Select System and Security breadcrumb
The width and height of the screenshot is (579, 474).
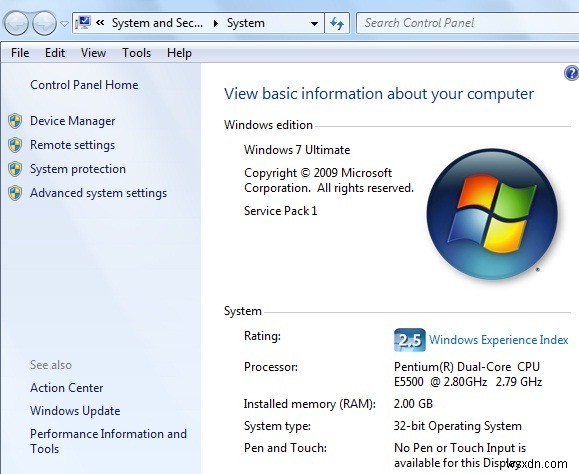pos(157,23)
